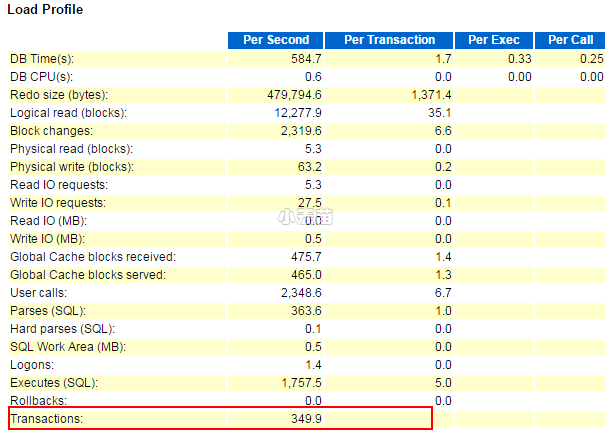
Task: Click the Load Profile section heading
Action: pyautogui.click(x=46, y=10)
